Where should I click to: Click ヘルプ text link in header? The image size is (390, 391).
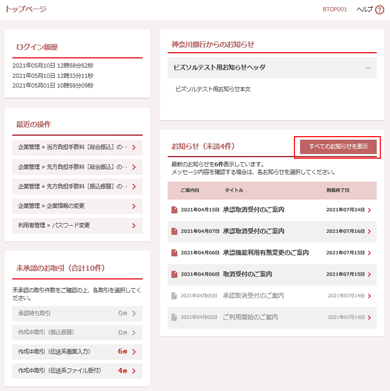(364, 9)
